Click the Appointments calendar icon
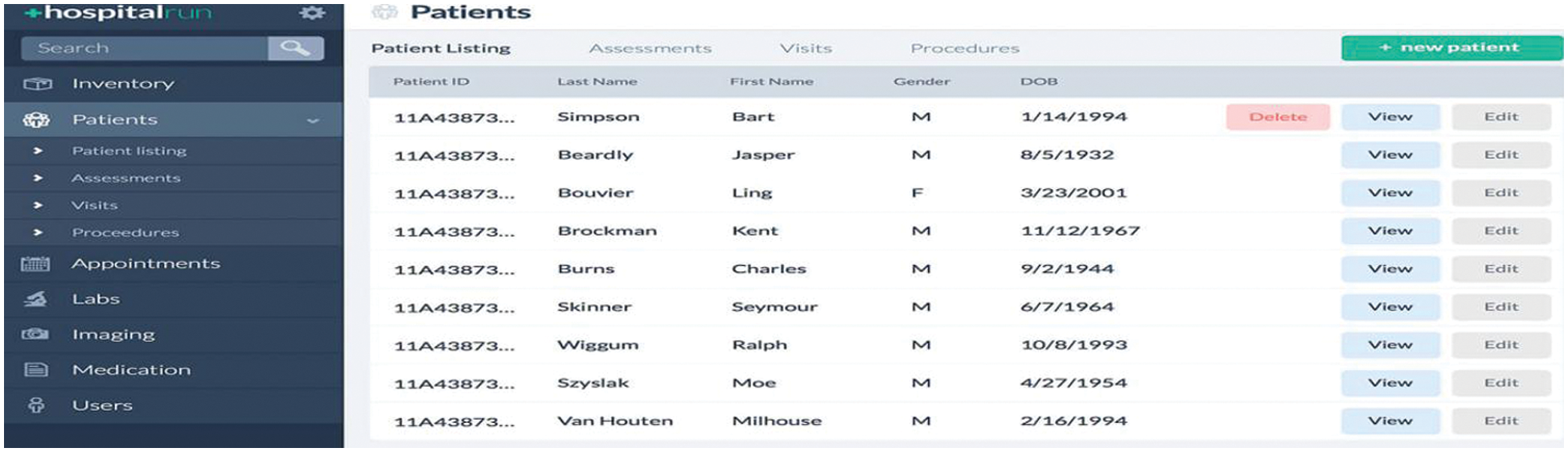Viewport: 1568px width, 452px height. (x=35, y=264)
